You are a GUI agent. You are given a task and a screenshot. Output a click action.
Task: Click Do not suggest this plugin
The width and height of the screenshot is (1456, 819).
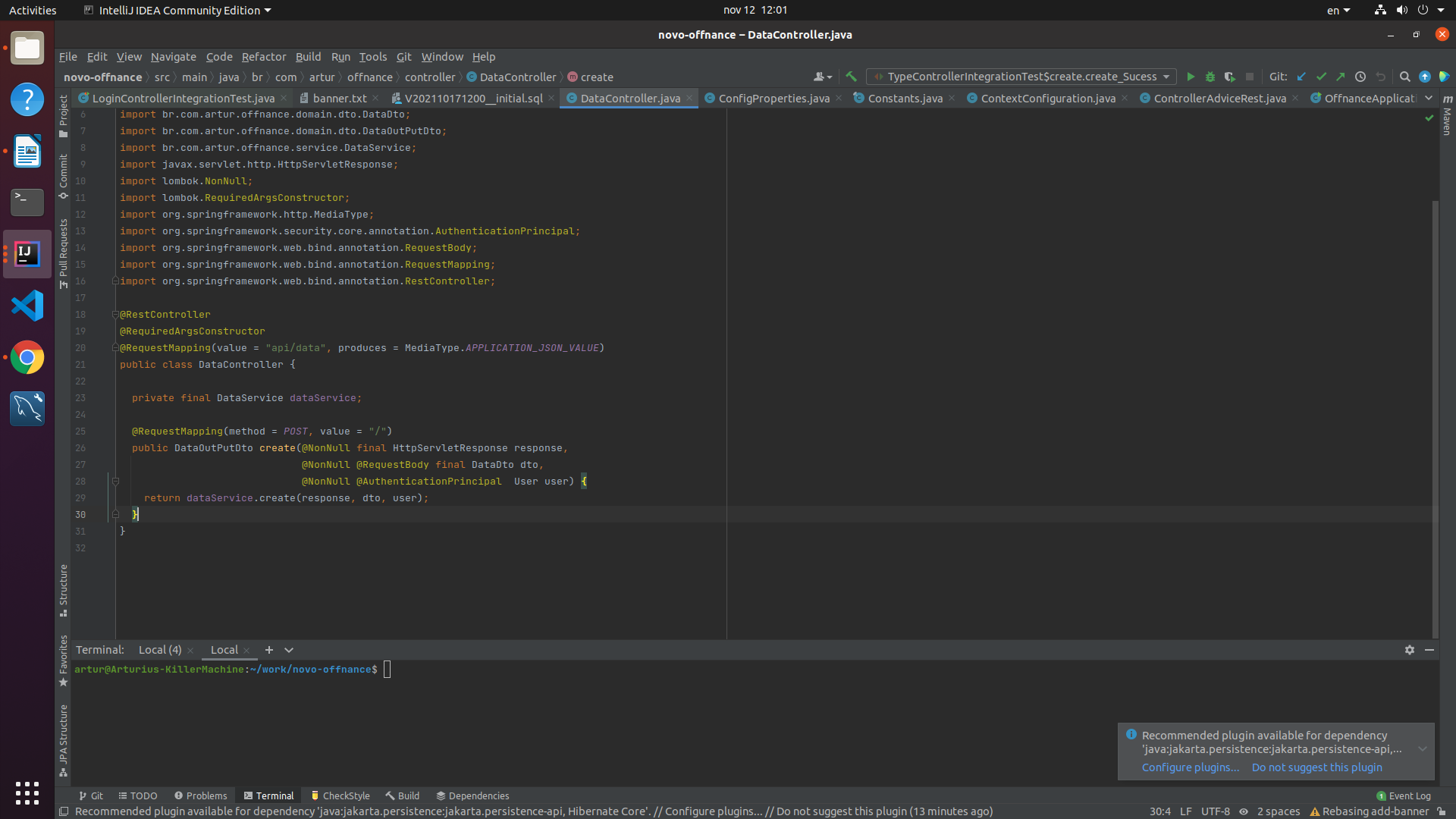(1316, 767)
